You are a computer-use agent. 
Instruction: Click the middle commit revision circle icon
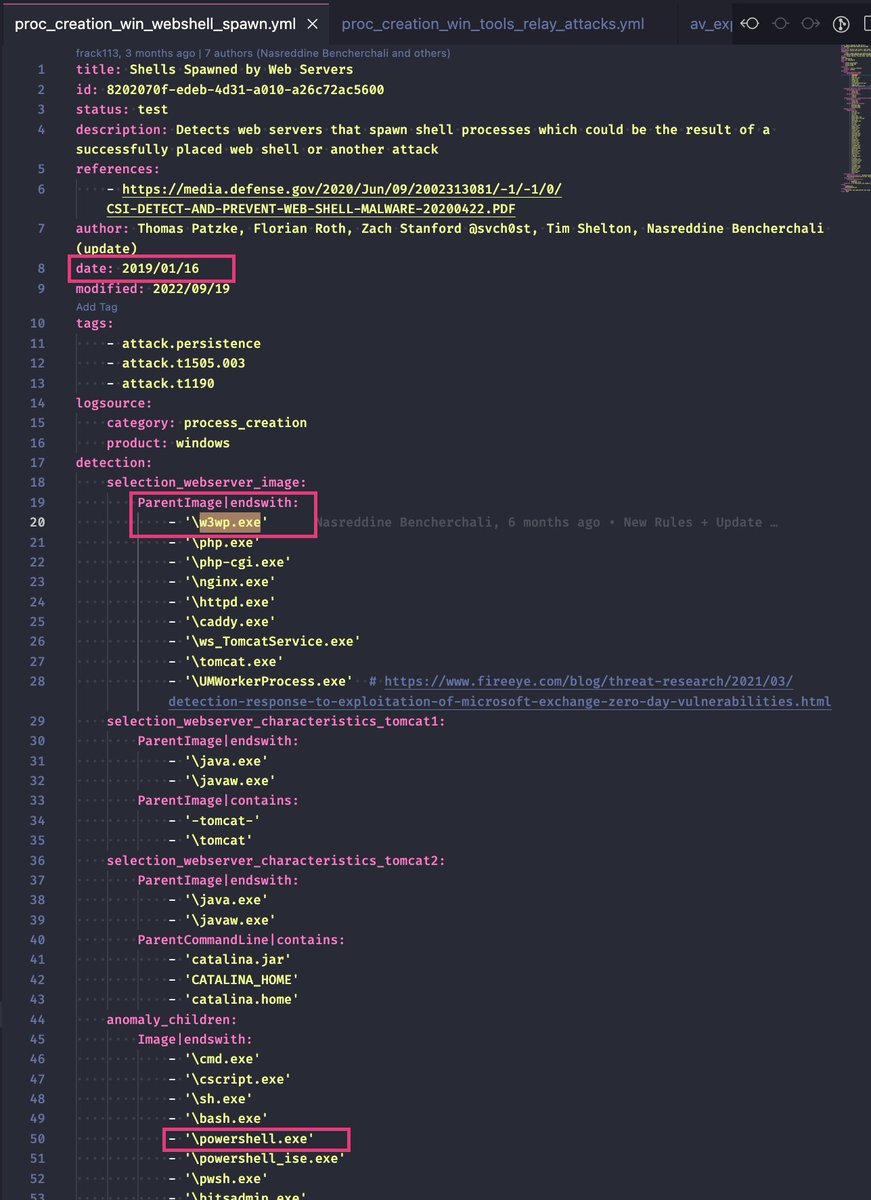pyautogui.click(x=781, y=23)
